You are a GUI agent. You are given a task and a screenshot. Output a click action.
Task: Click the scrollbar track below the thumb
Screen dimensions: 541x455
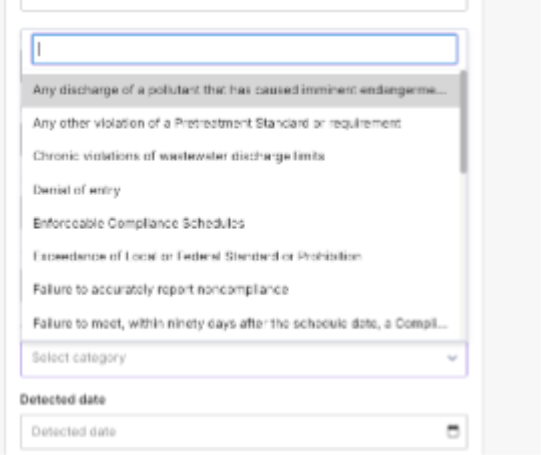point(464,255)
